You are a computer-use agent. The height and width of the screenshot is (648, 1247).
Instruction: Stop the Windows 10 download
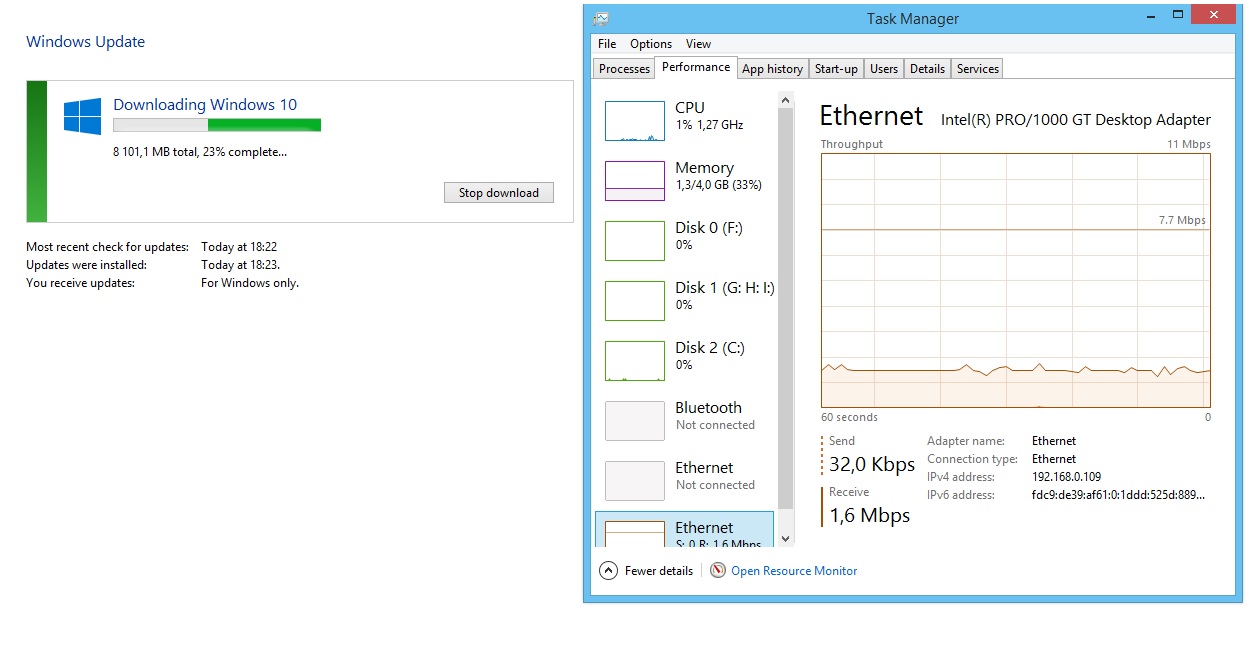click(x=499, y=193)
